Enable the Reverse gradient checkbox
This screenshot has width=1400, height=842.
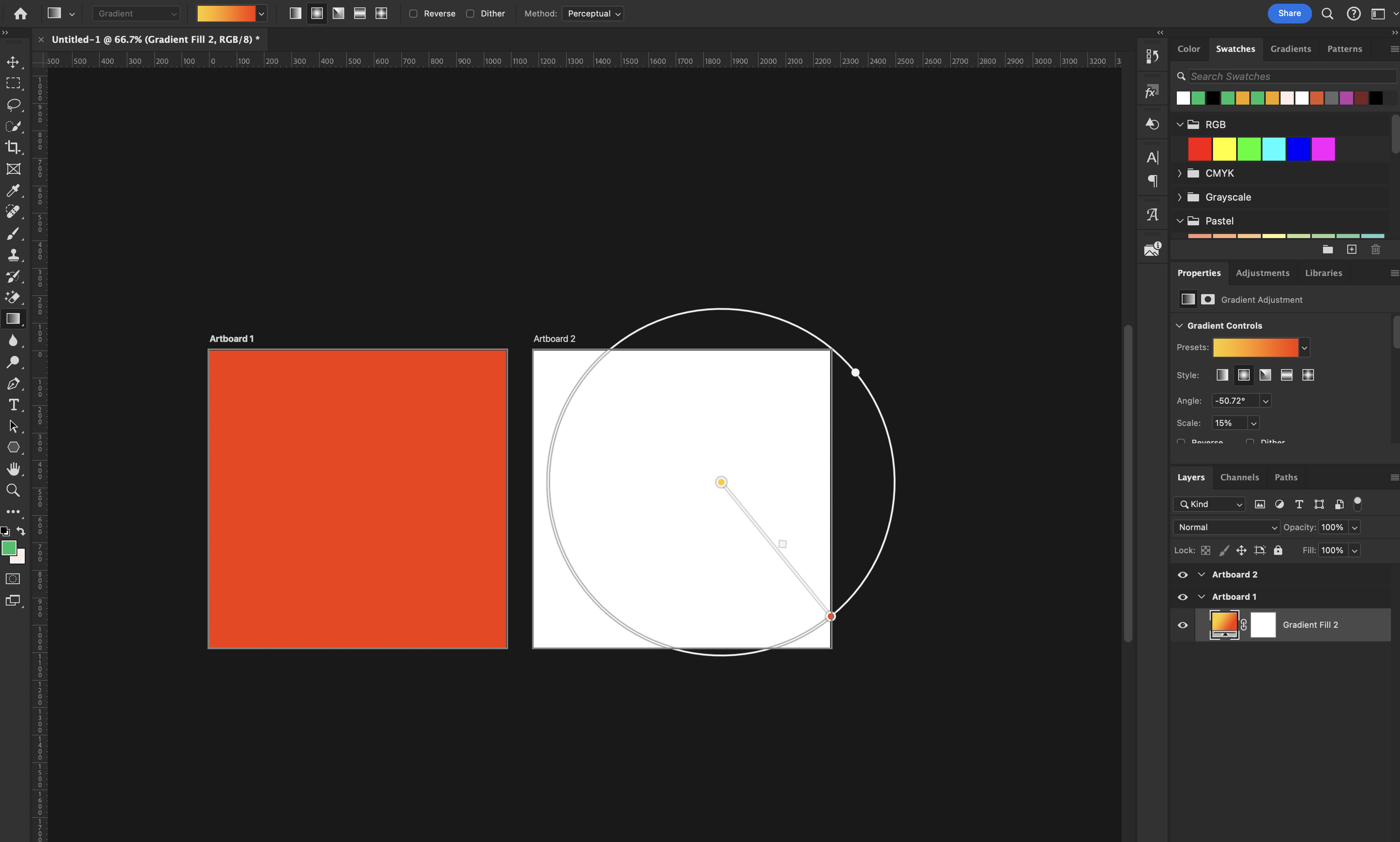pyautogui.click(x=413, y=13)
